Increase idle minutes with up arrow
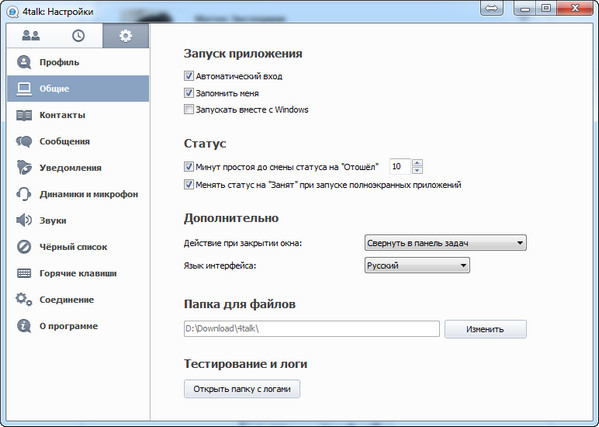This screenshot has height=427, width=599. 417,163
